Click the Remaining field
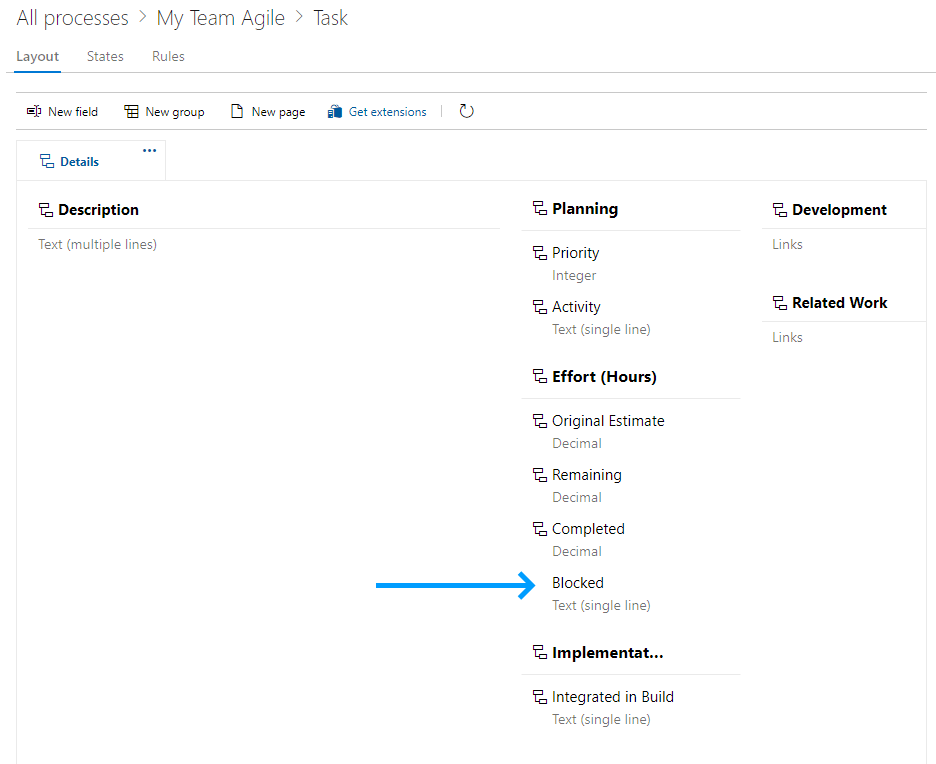This screenshot has height=764, width=936. click(587, 475)
